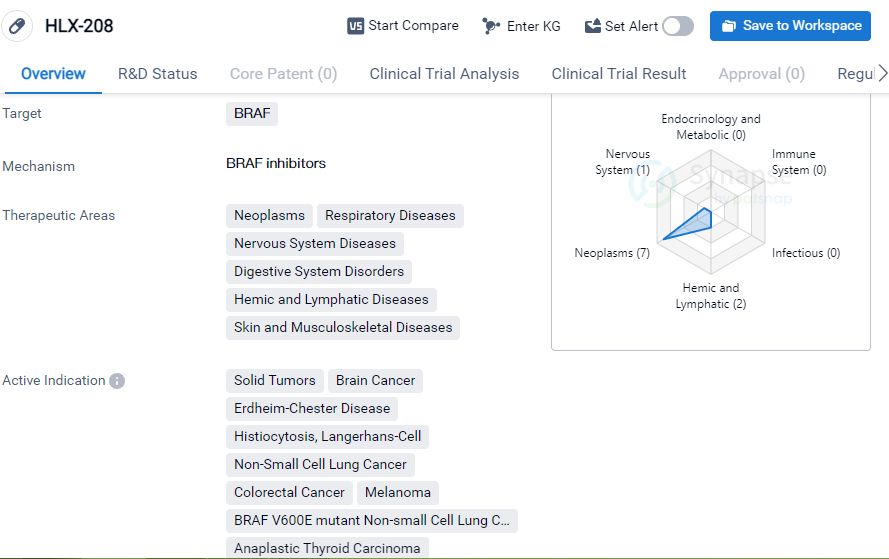The image size is (889, 559).
Task: Toggle the Set Alert switch
Action: (677, 26)
